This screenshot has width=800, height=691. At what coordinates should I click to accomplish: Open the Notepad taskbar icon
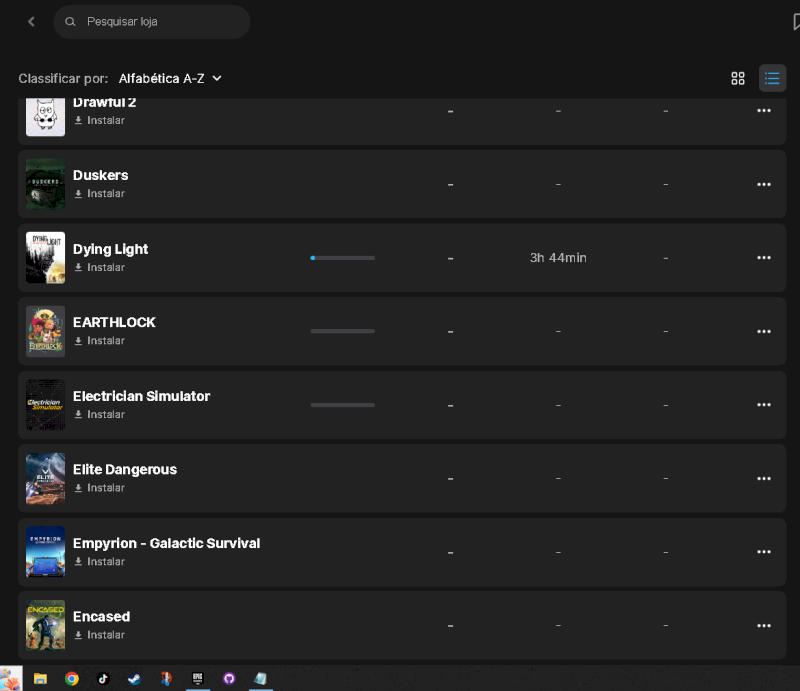tap(261, 678)
